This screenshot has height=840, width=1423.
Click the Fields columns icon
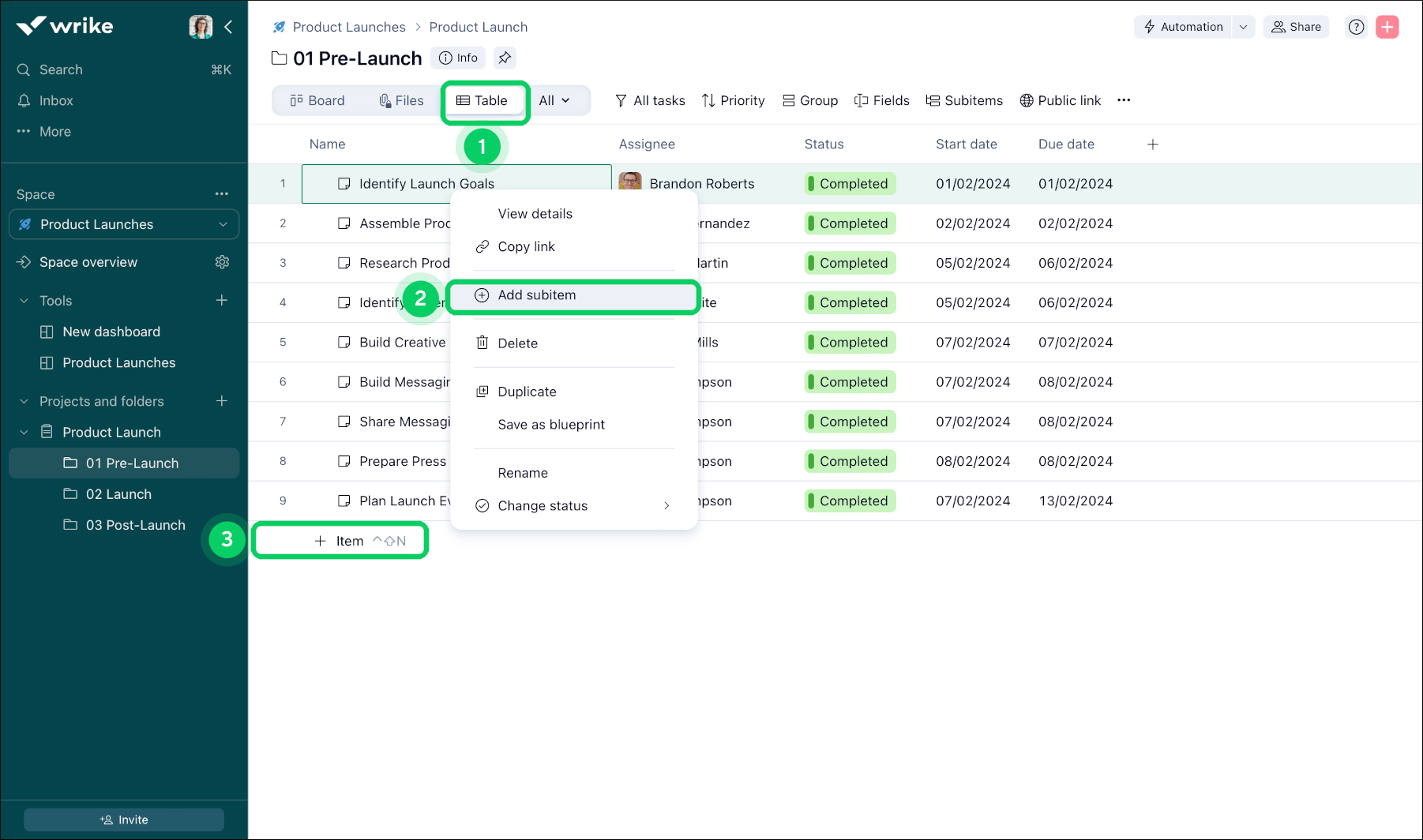(860, 100)
